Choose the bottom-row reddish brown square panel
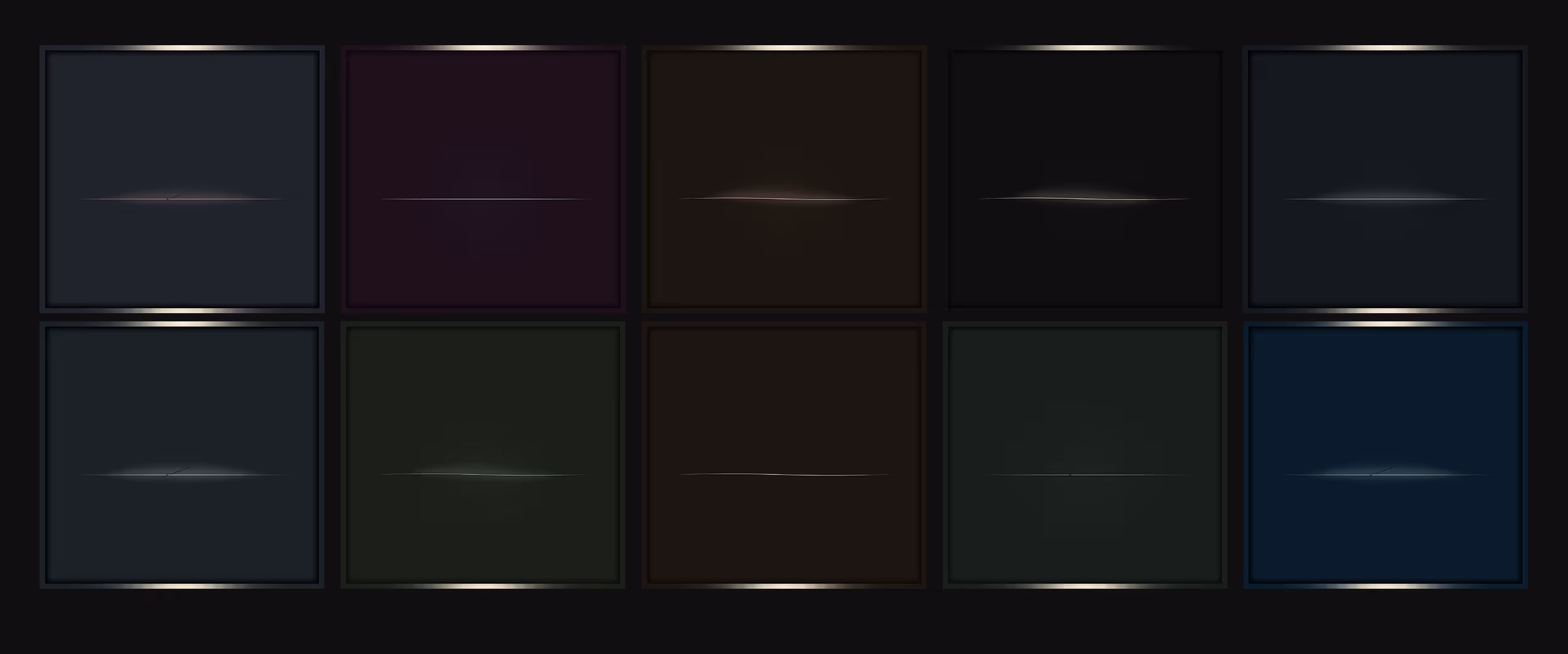This screenshot has height=654, width=1568. (784, 455)
